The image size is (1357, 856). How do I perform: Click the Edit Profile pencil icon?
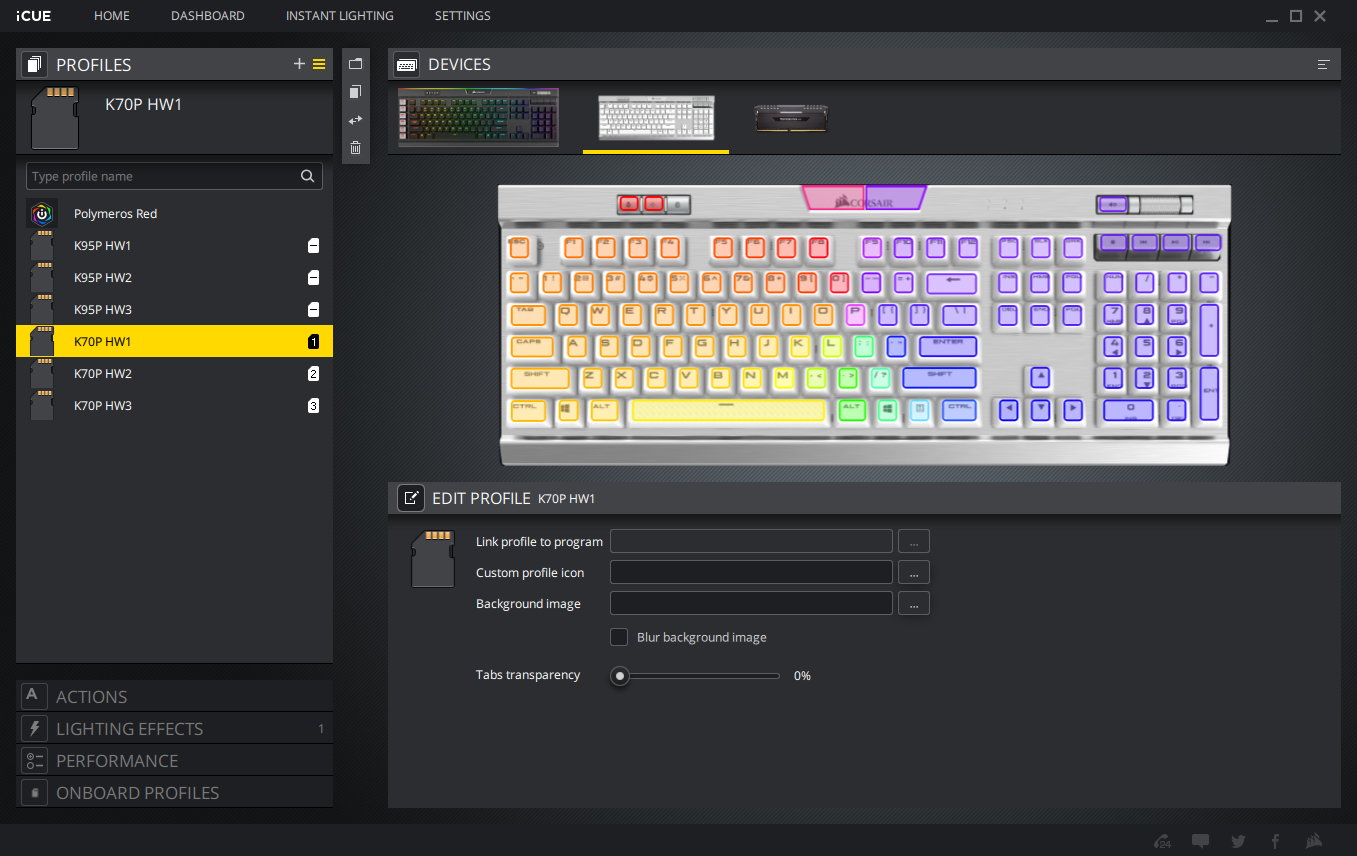tap(410, 498)
